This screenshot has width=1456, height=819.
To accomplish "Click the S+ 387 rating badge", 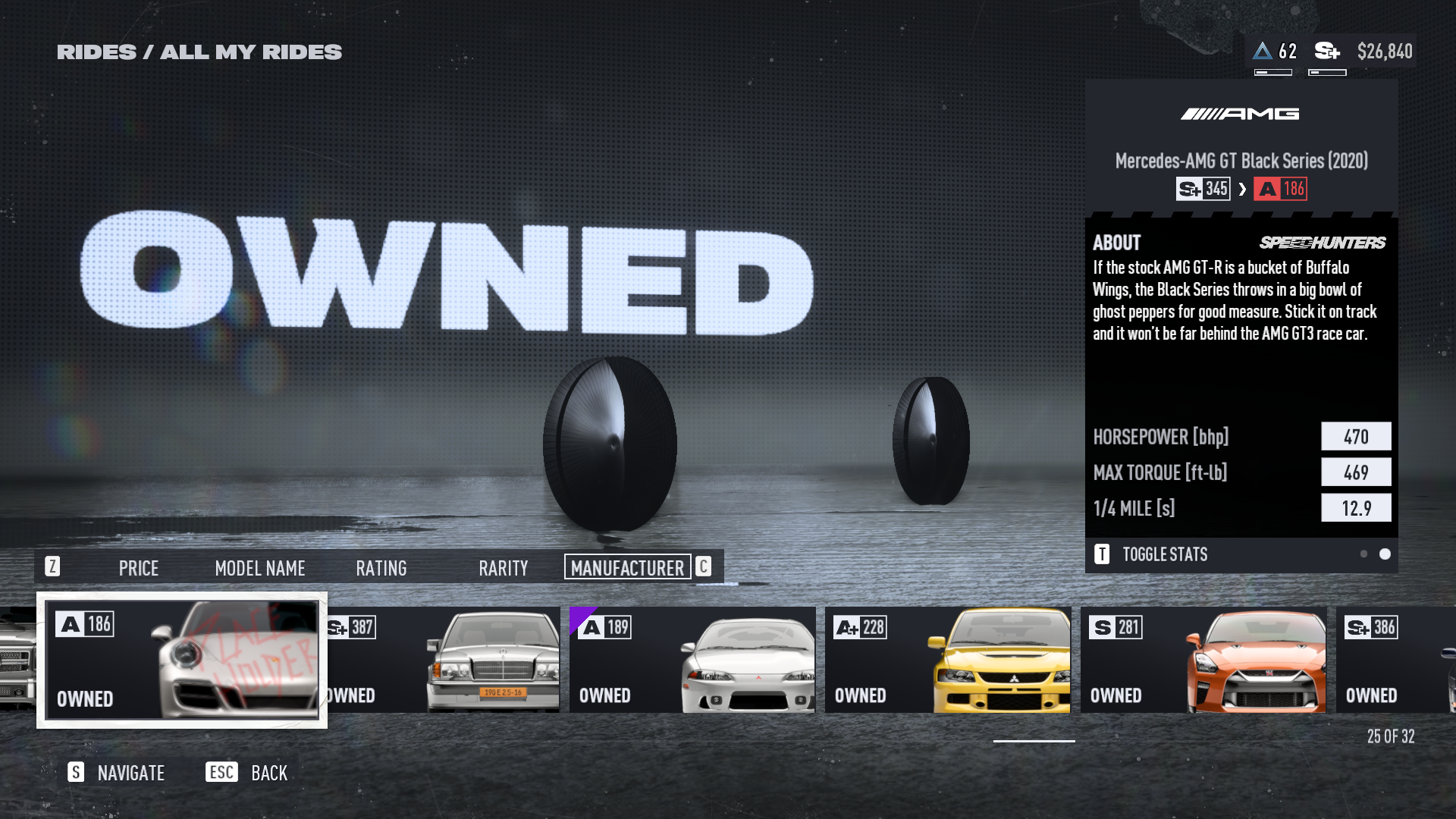I will click(x=351, y=627).
